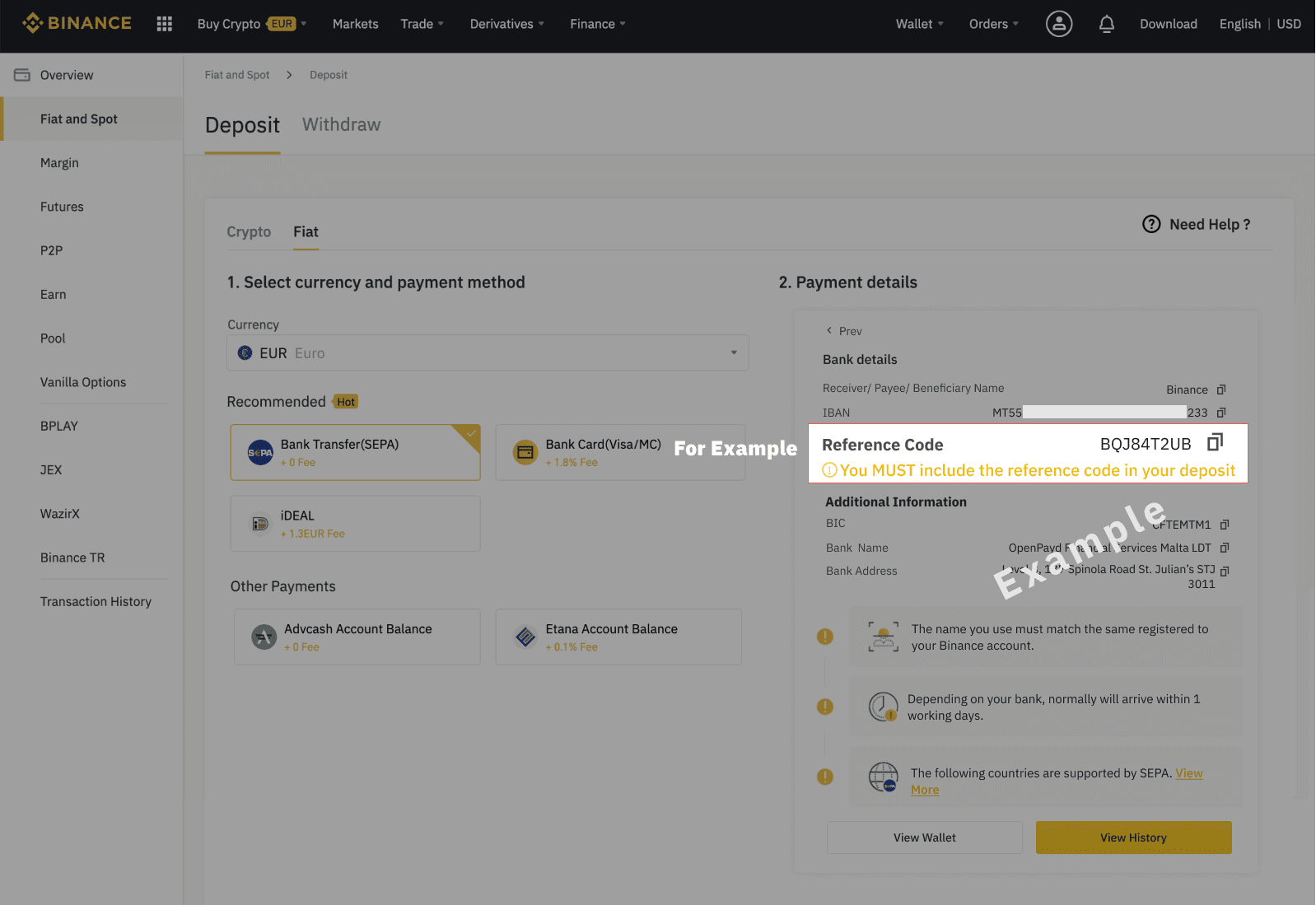Click the clock arrival time icon

tap(883, 707)
